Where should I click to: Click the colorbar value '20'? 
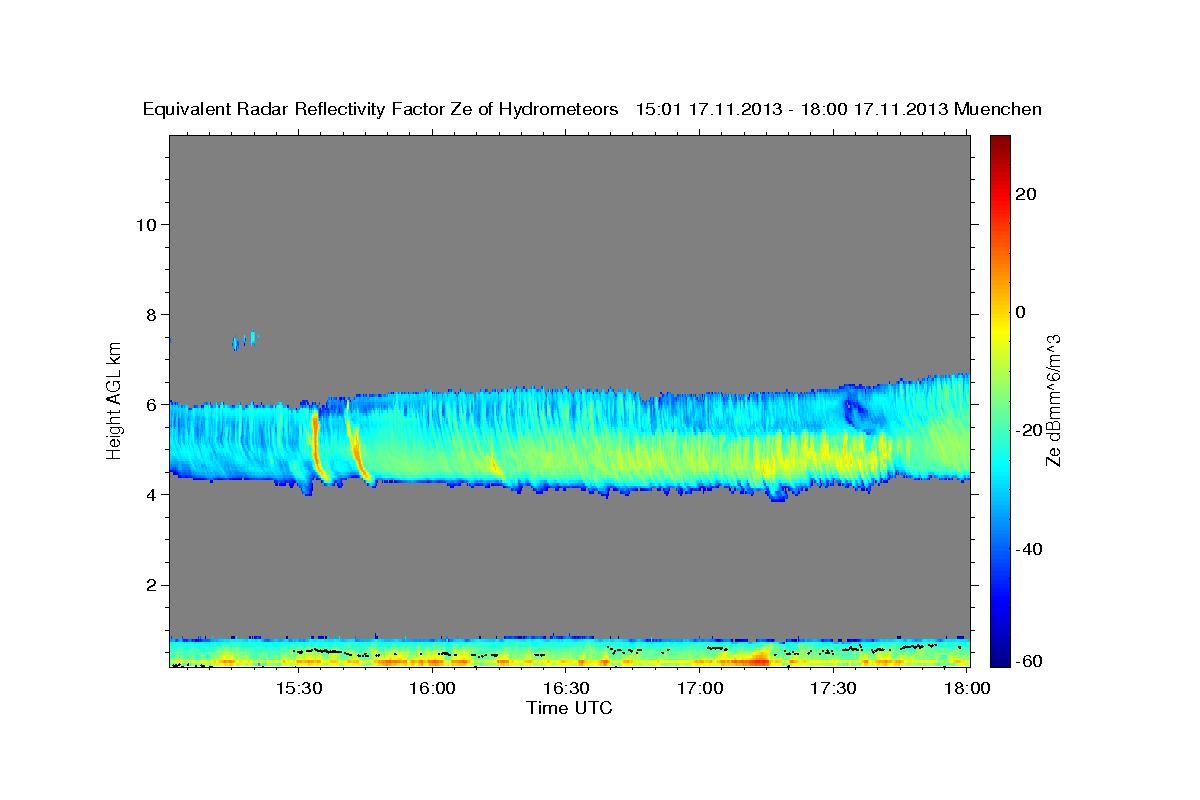(x=1025, y=194)
